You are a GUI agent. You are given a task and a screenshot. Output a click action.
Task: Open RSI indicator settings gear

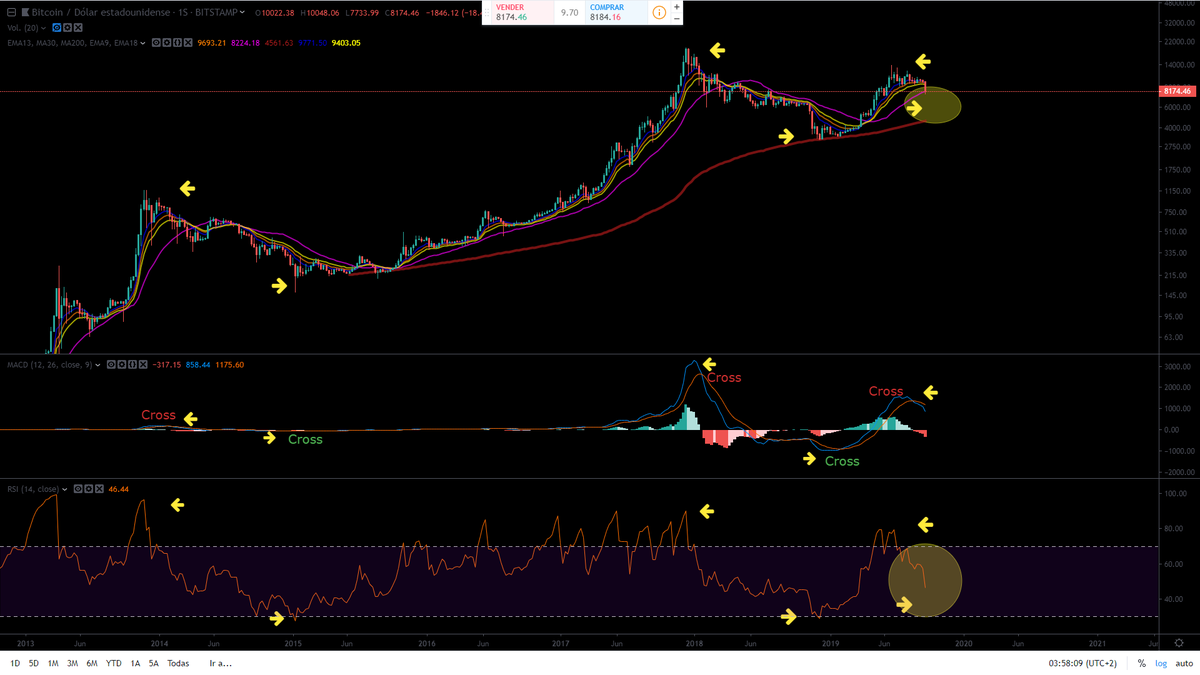(x=88, y=489)
